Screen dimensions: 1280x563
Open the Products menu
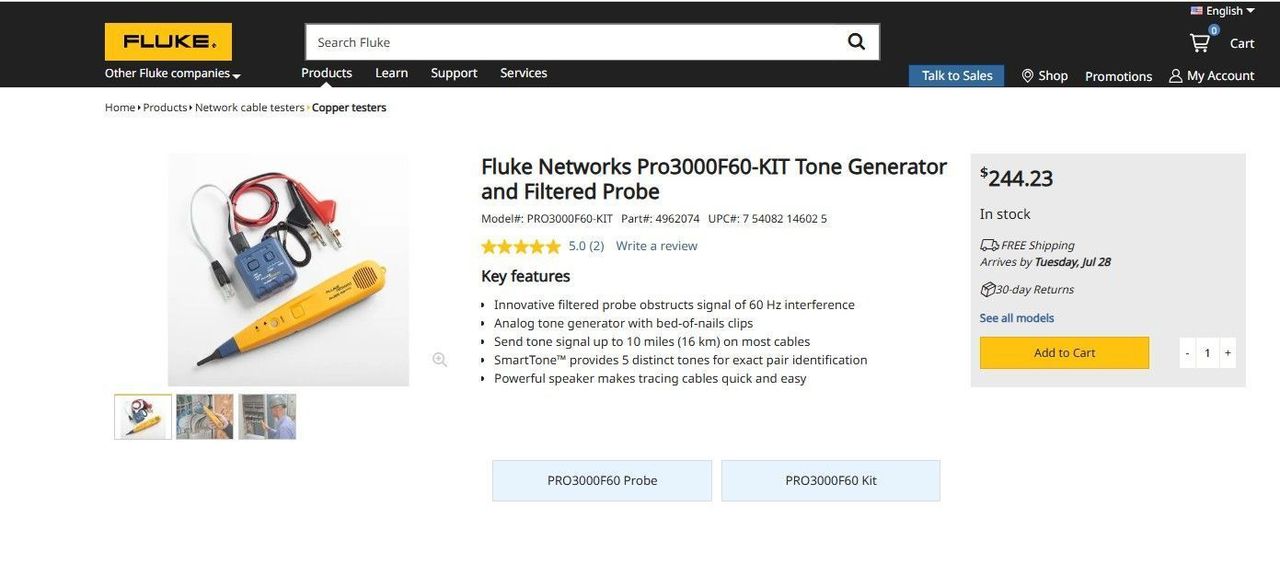[x=327, y=73]
